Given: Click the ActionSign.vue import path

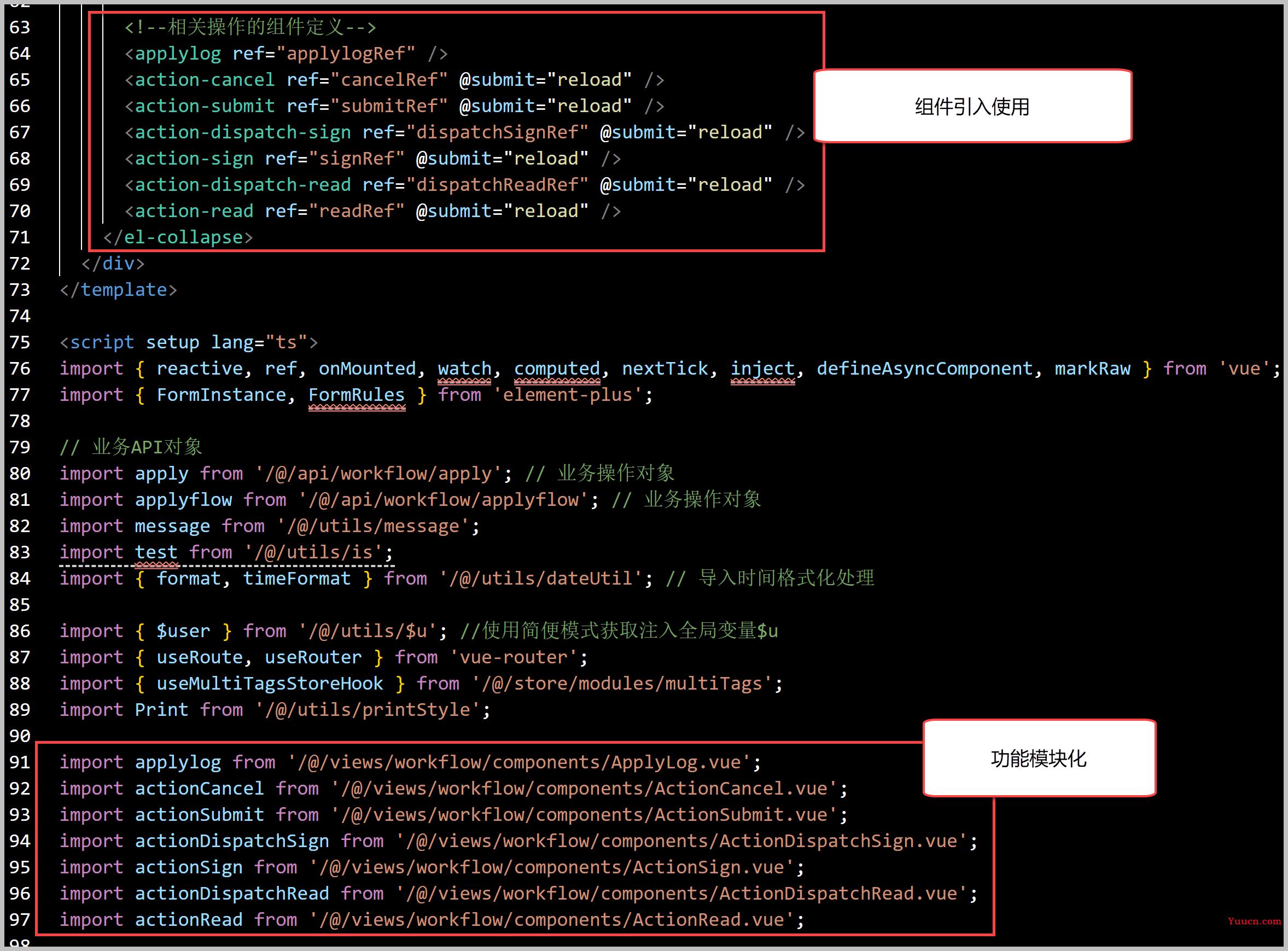Looking at the screenshot, I should pos(552,867).
